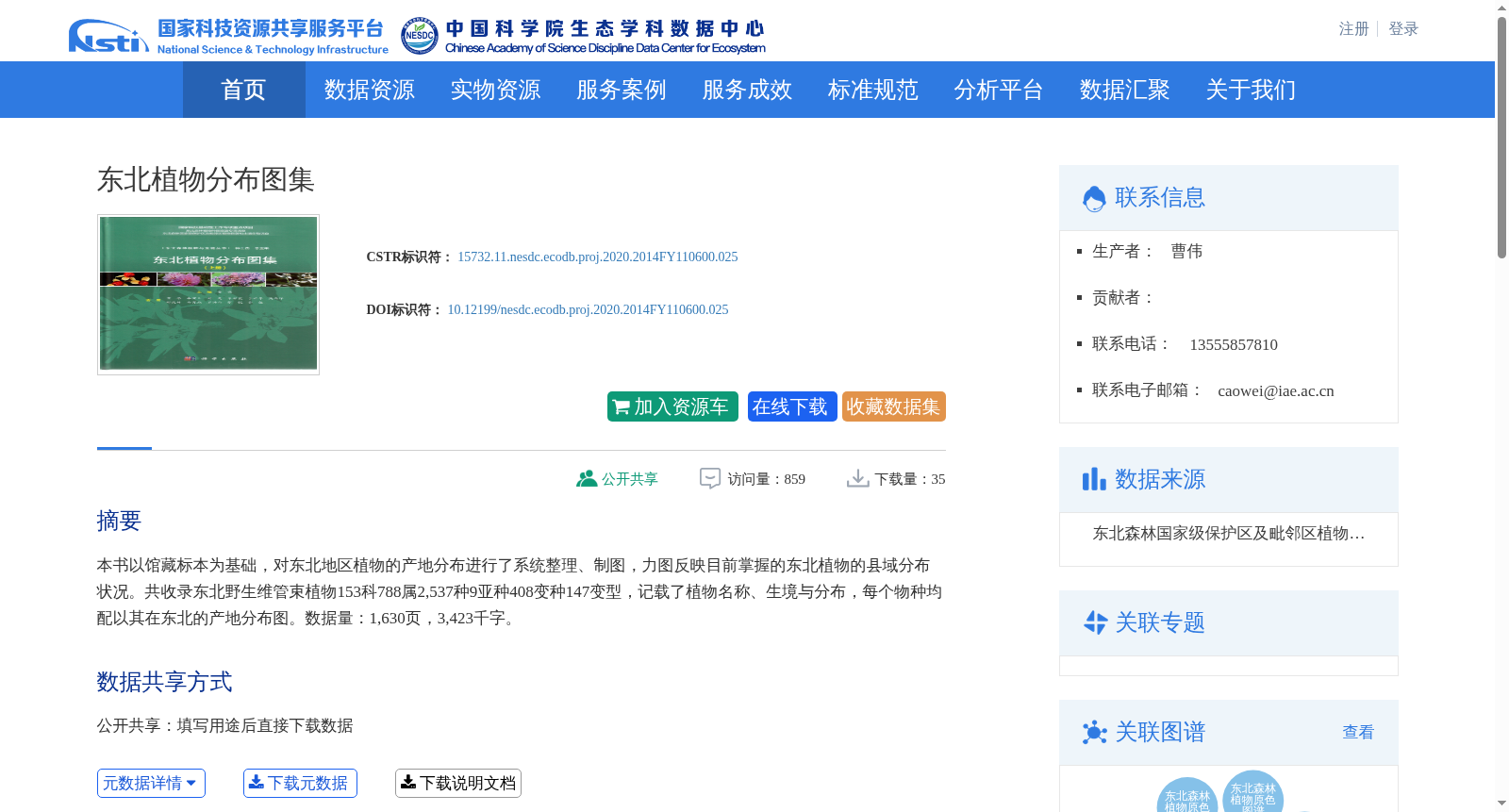Click the 关联图谱 panel heading
Viewport: 1509px width, 812px height.
(1160, 733)
